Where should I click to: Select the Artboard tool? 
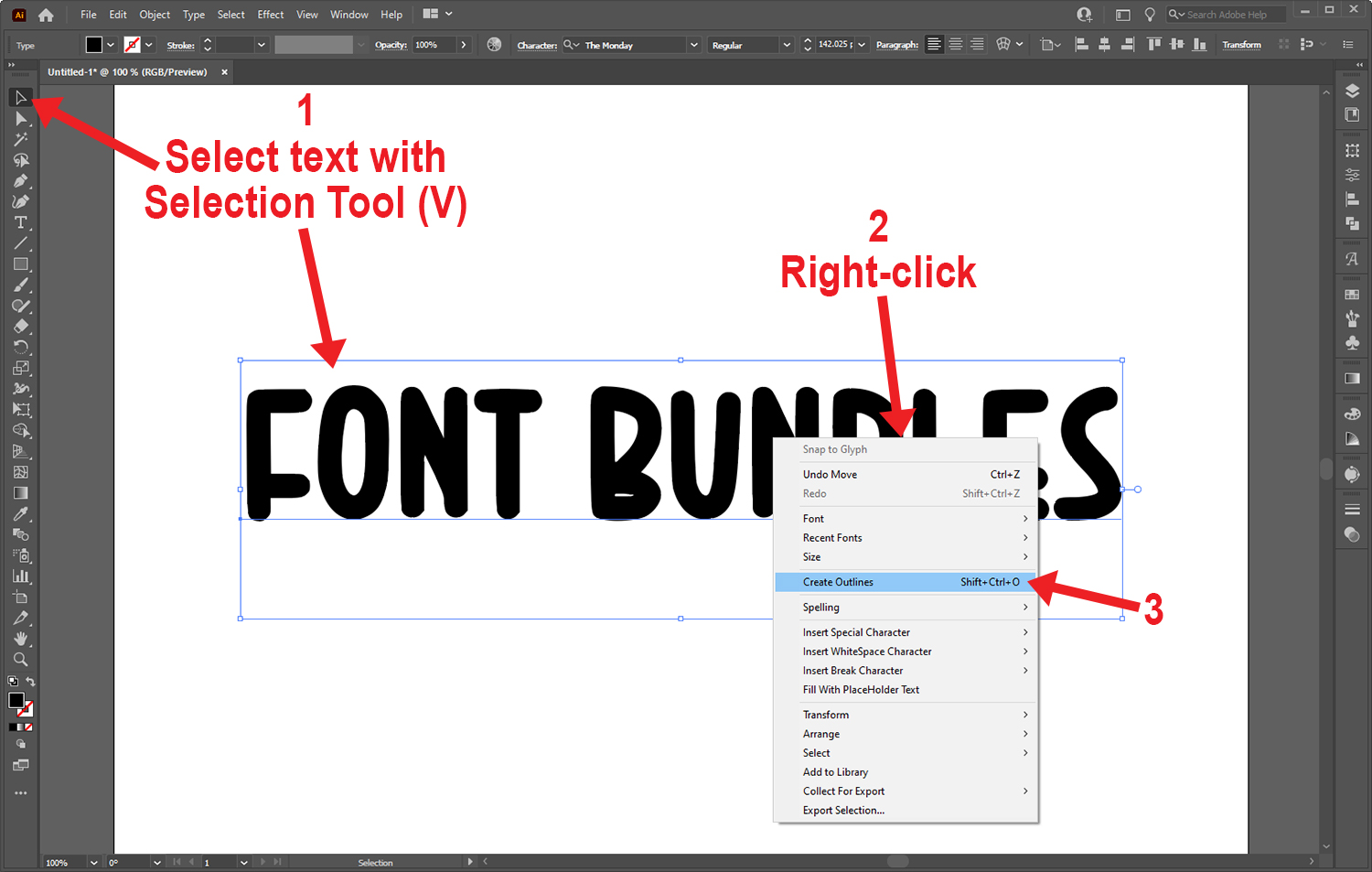click(x=20, y=597)
